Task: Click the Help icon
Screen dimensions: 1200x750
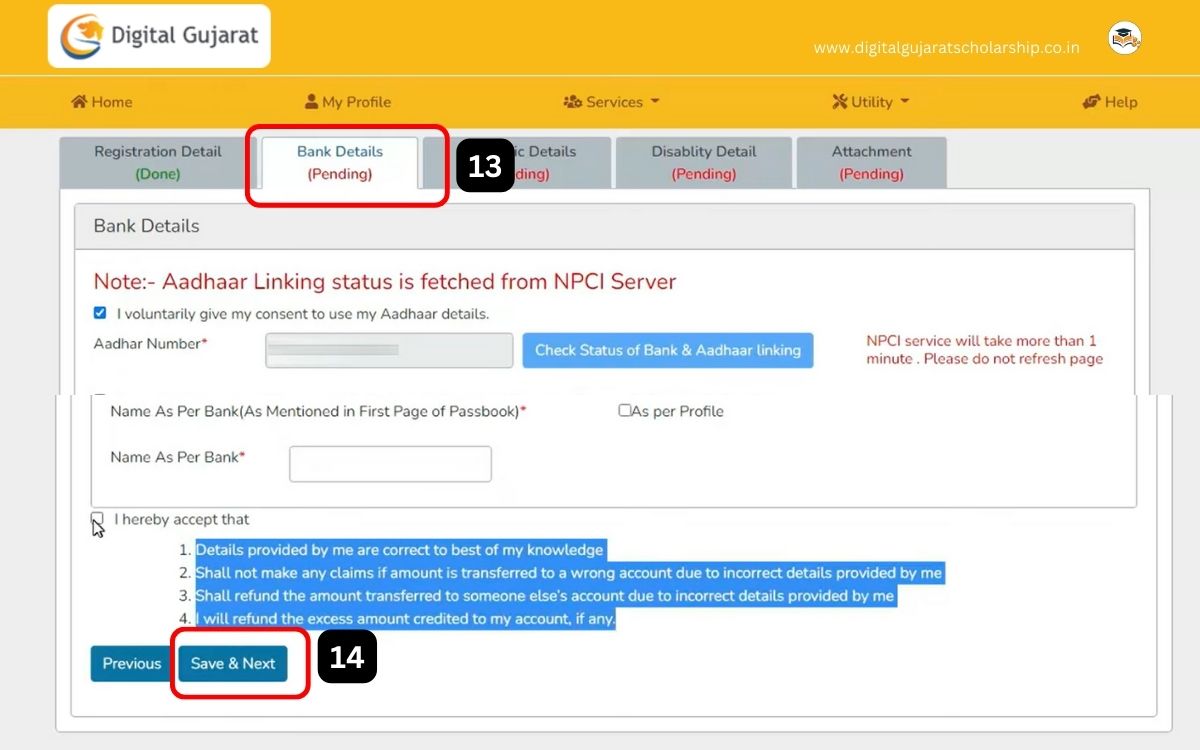Action: tap(1093, 101)
